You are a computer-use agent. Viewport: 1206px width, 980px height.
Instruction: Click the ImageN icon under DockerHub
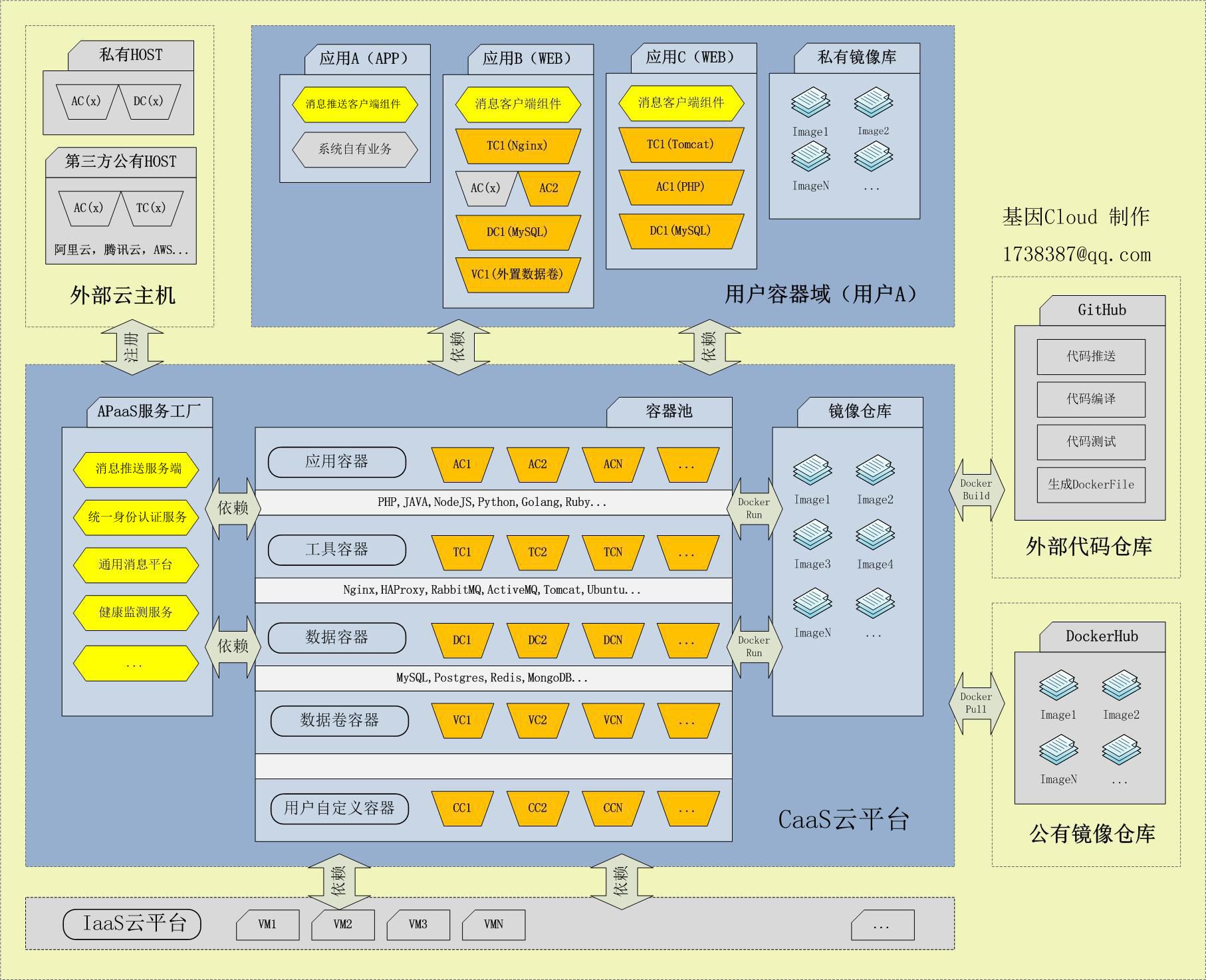click(1058, 751)
